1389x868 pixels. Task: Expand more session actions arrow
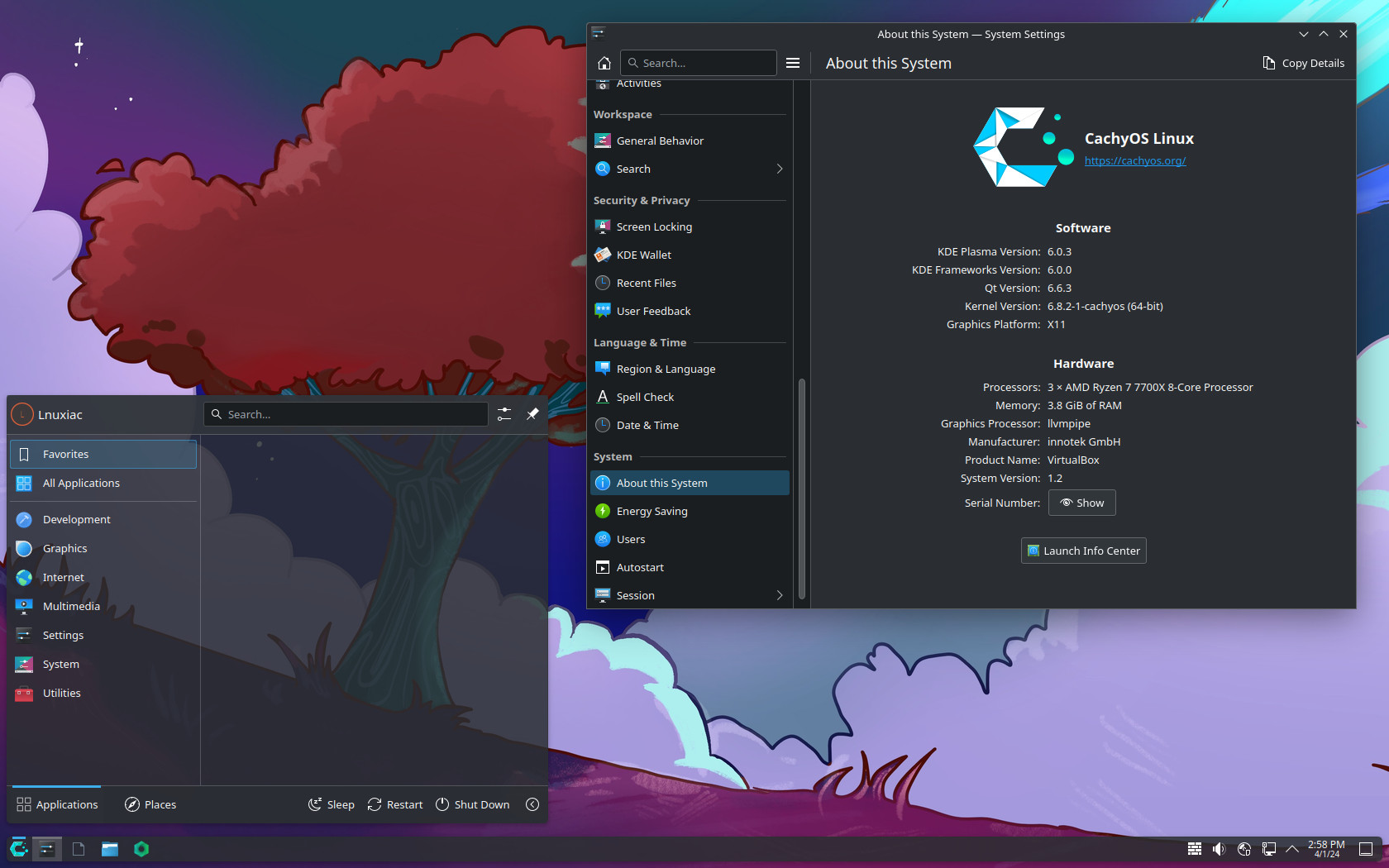(532, 804)
